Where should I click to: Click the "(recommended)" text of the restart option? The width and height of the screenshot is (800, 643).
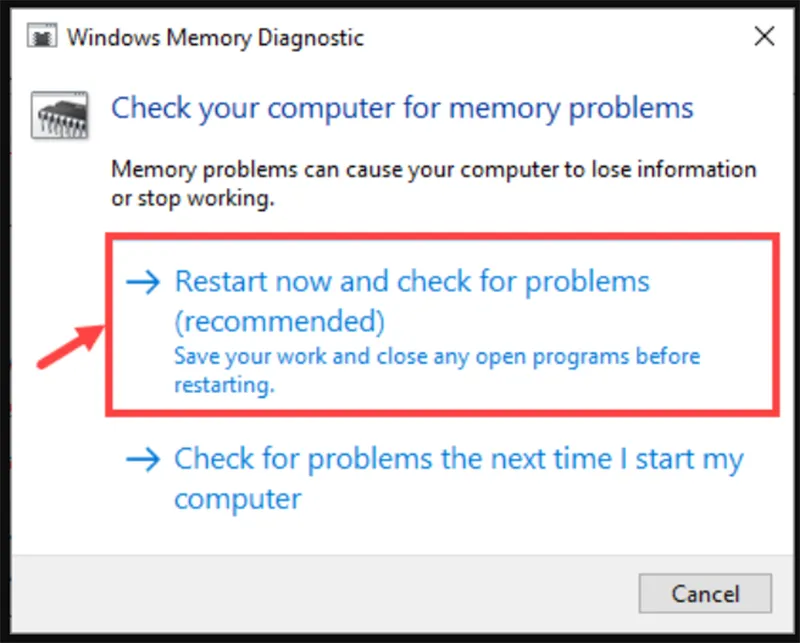pos(279,322)
